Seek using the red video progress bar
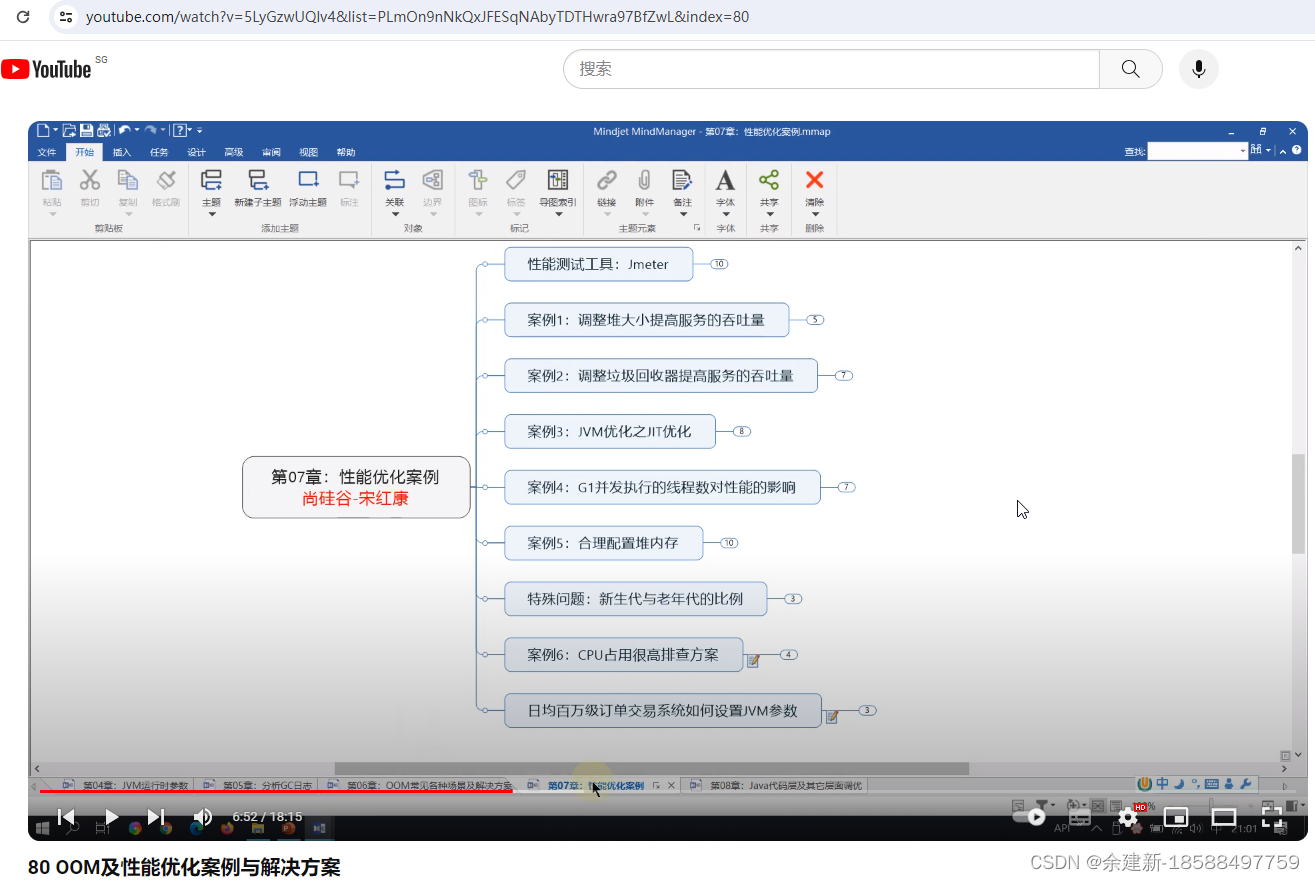 click(276, 790)
